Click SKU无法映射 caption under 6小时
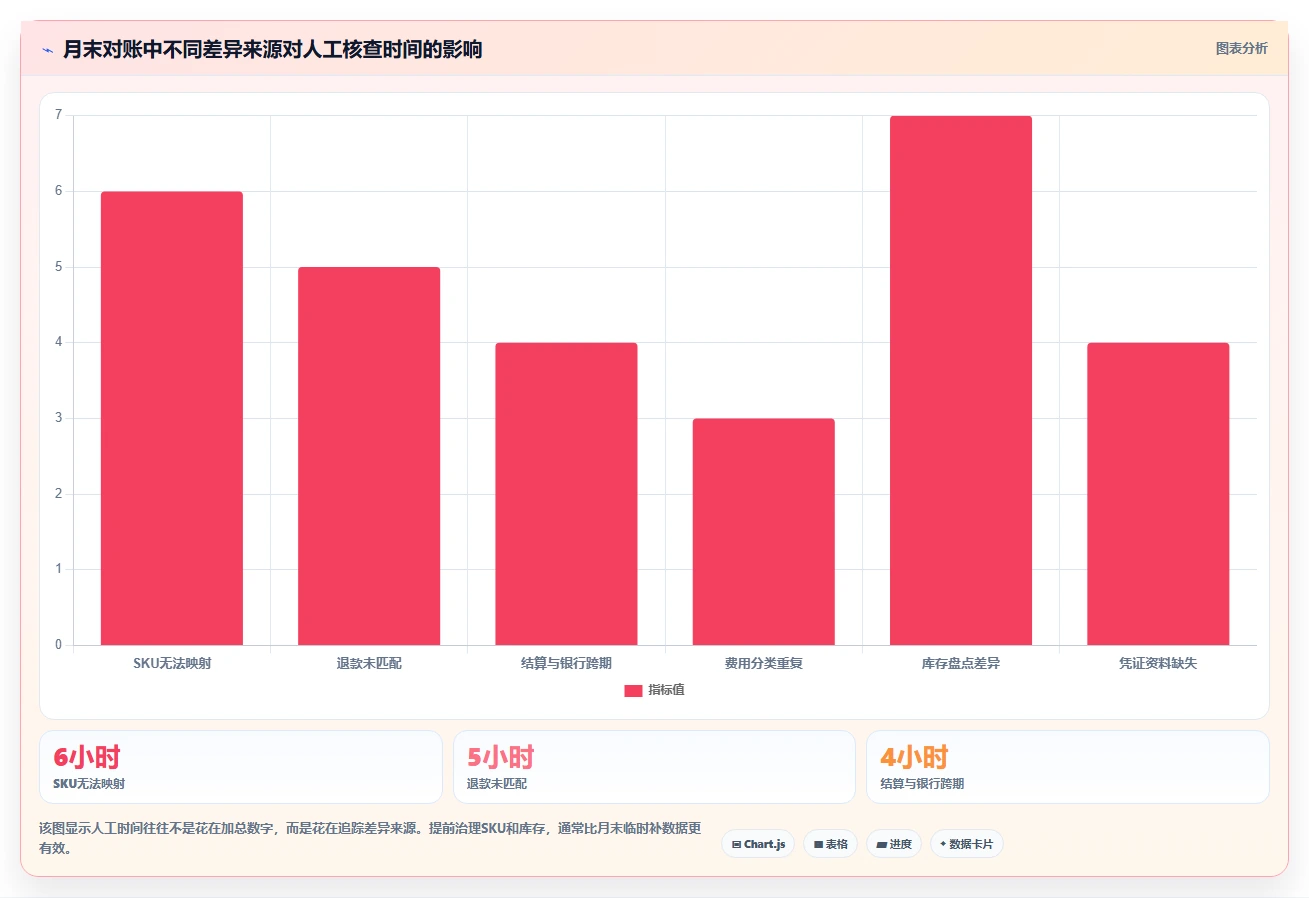 (x=89, y=784)
